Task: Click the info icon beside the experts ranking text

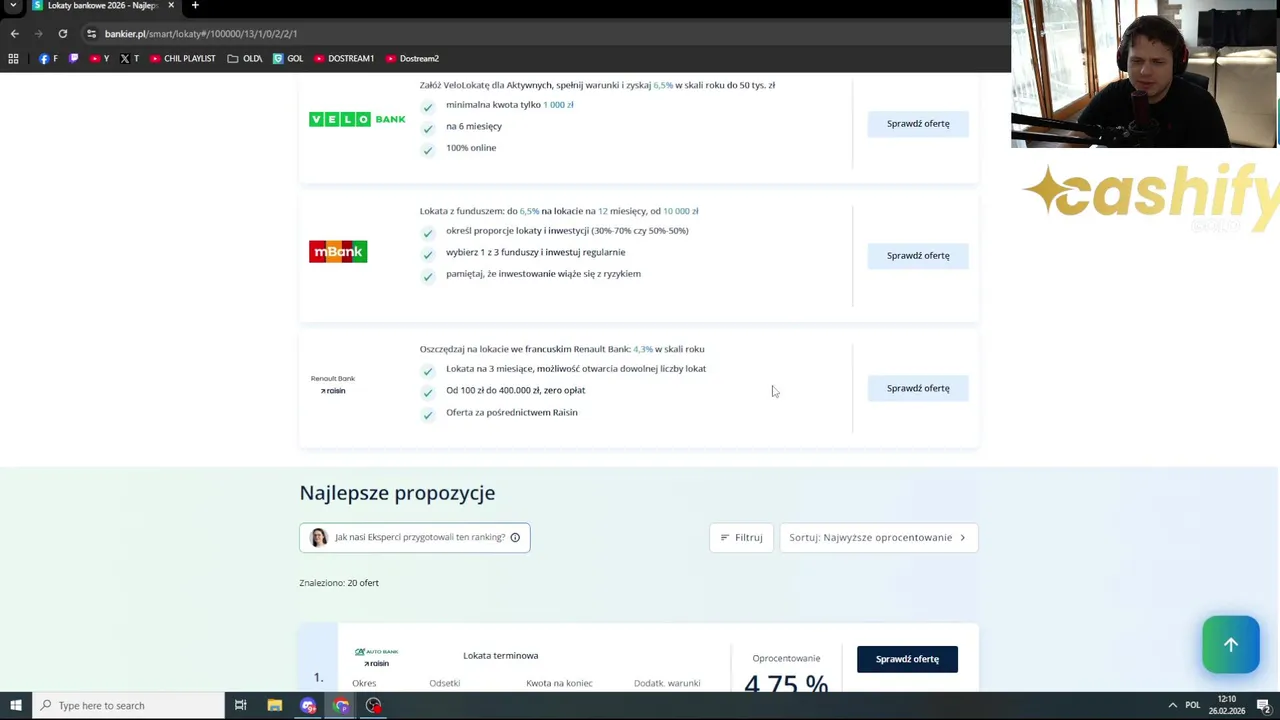Action: (515, 537)
